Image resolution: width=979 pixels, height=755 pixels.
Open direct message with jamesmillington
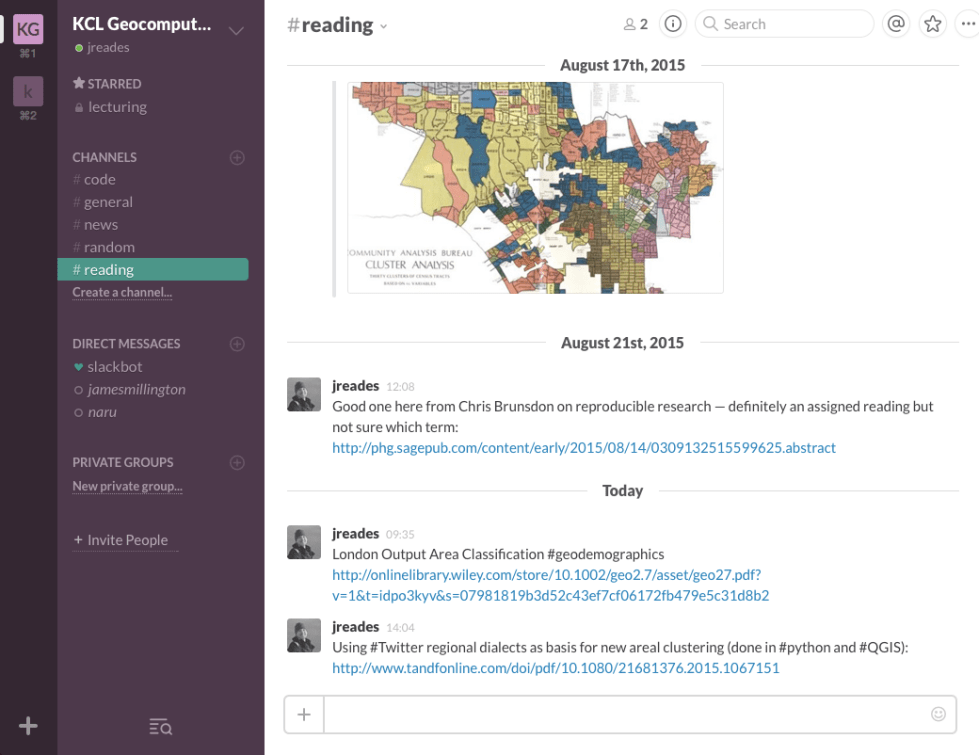(x=136, y=390)
